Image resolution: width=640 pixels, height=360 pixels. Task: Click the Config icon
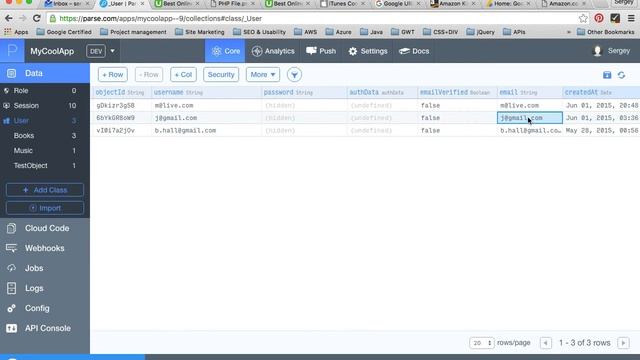pyautogui.click(x=11, y=308)
